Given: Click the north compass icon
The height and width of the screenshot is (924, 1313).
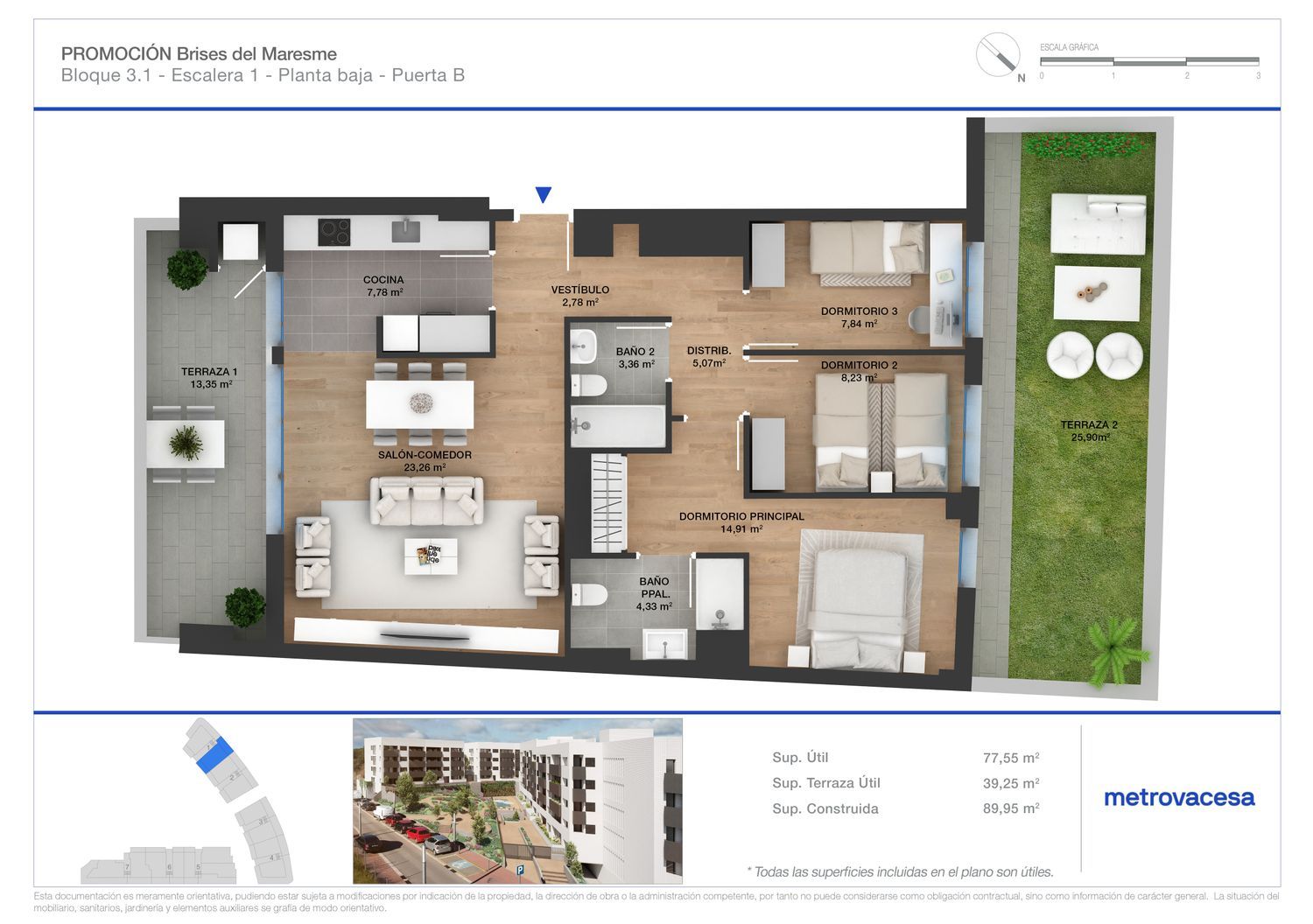Looking at the screenshot, I should click(999, 55).
